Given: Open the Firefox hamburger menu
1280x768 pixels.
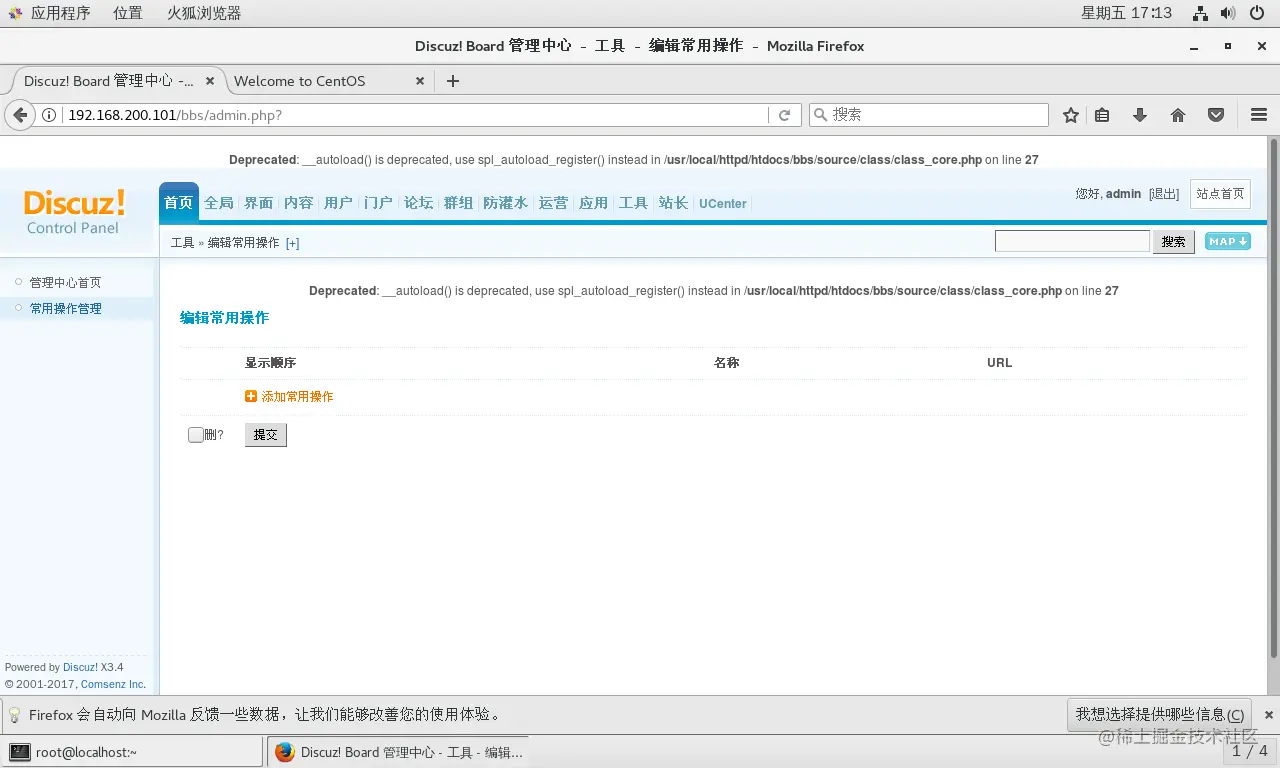Looking at the screenshot, I should [1259, 115].
